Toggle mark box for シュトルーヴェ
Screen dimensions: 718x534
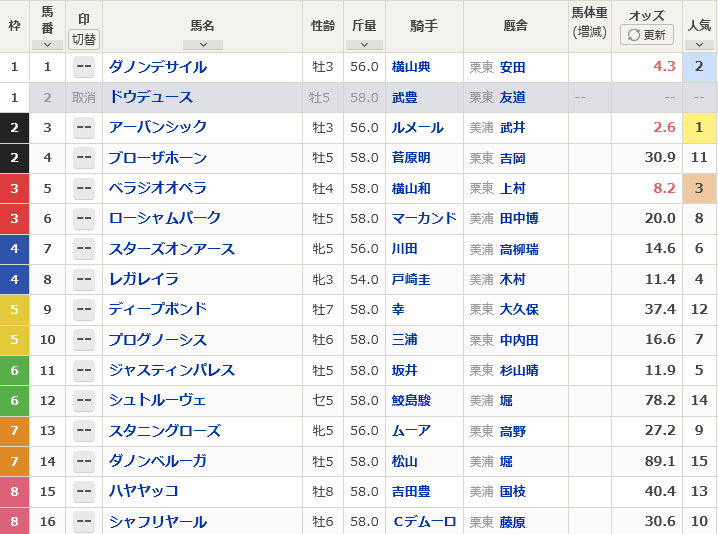pos(84,400)
